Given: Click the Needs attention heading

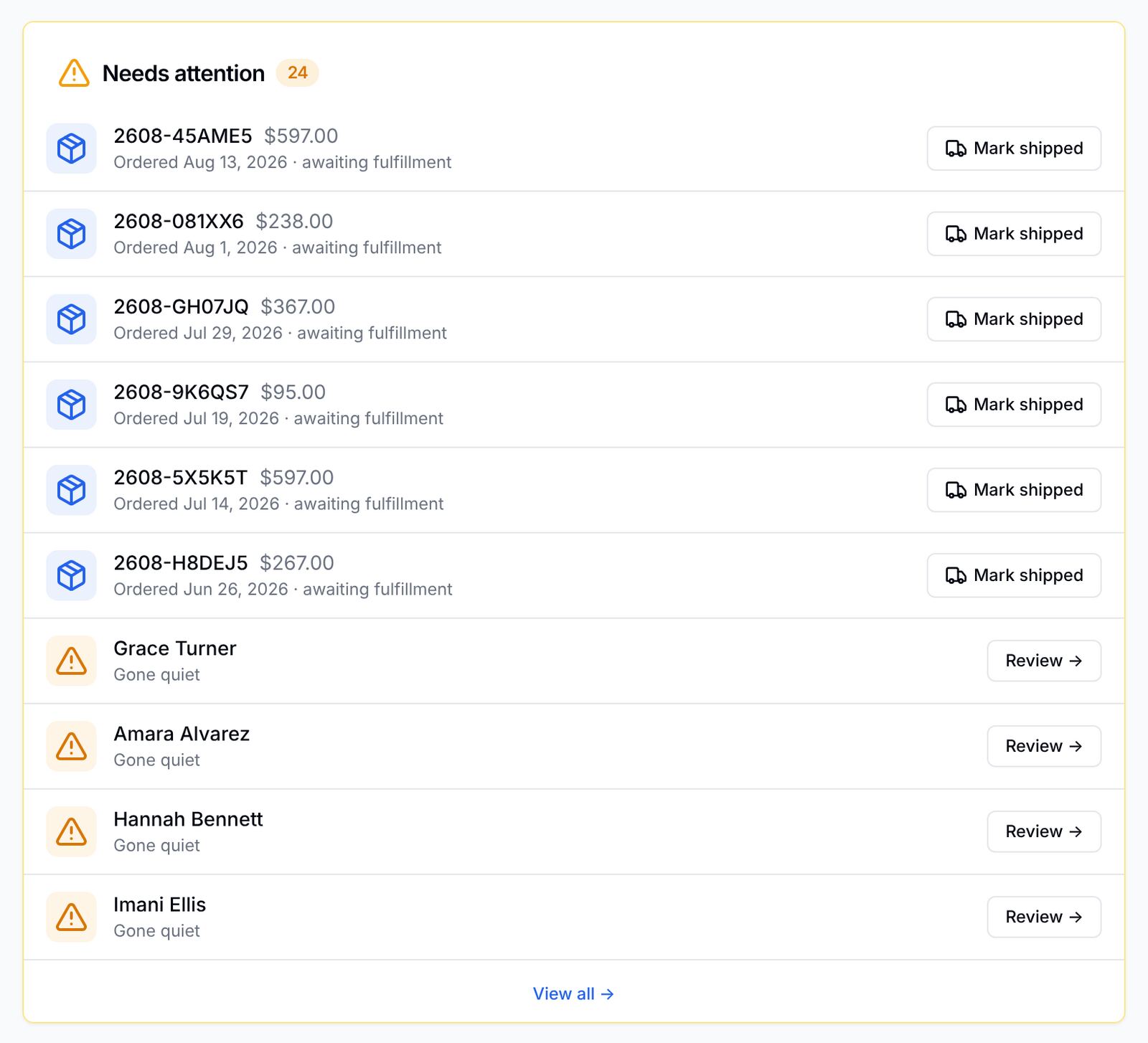Looking at the screenshot, I should (184, 73).
